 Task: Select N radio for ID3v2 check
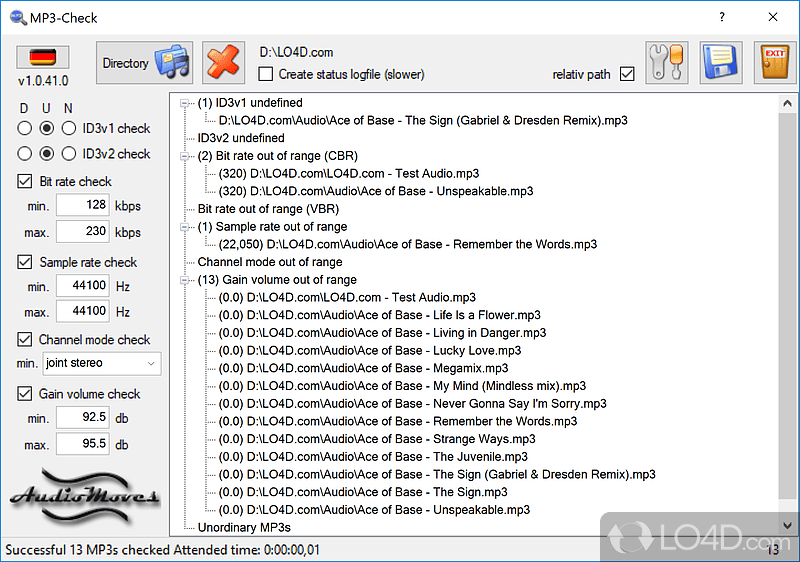click(x=69, y=154)
